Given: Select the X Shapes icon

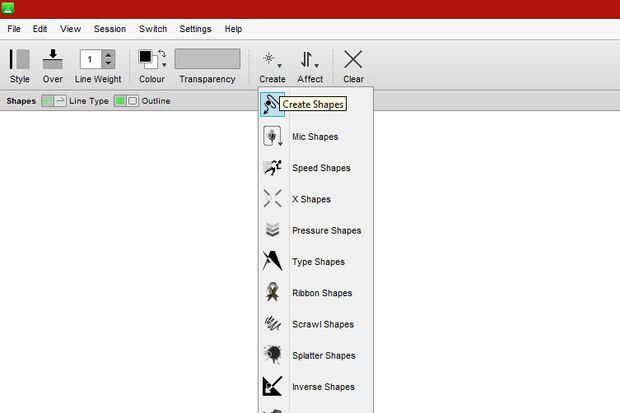Looking at the screenshot, I should tap(272, 198).
